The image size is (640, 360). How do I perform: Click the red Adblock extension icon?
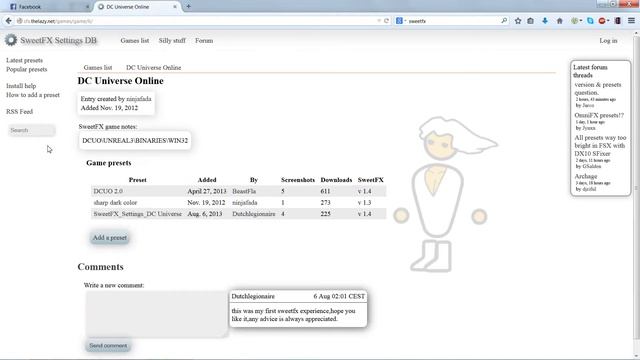(x=603, y=21)
